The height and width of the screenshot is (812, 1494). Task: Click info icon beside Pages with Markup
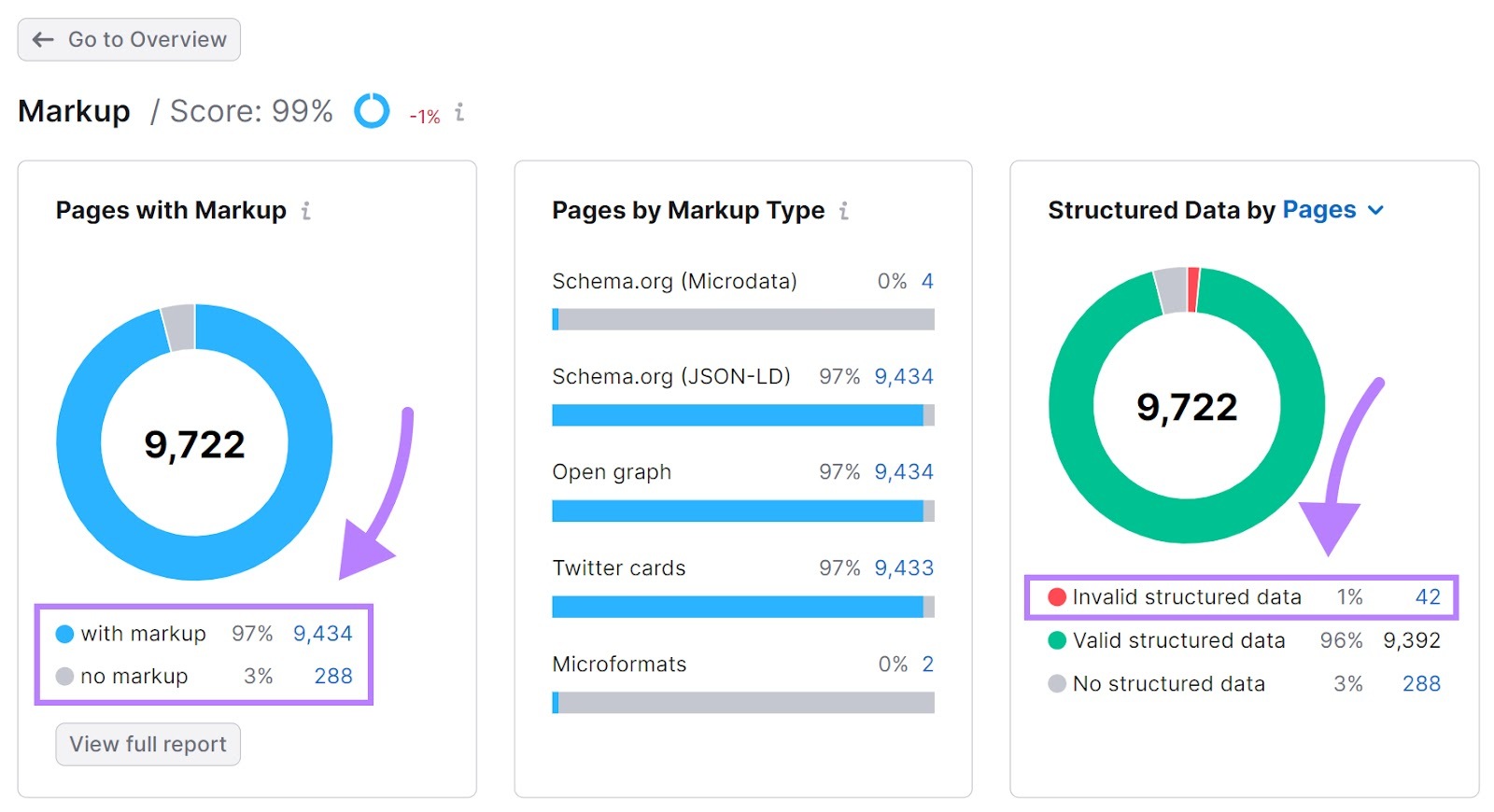coord(305,211)
